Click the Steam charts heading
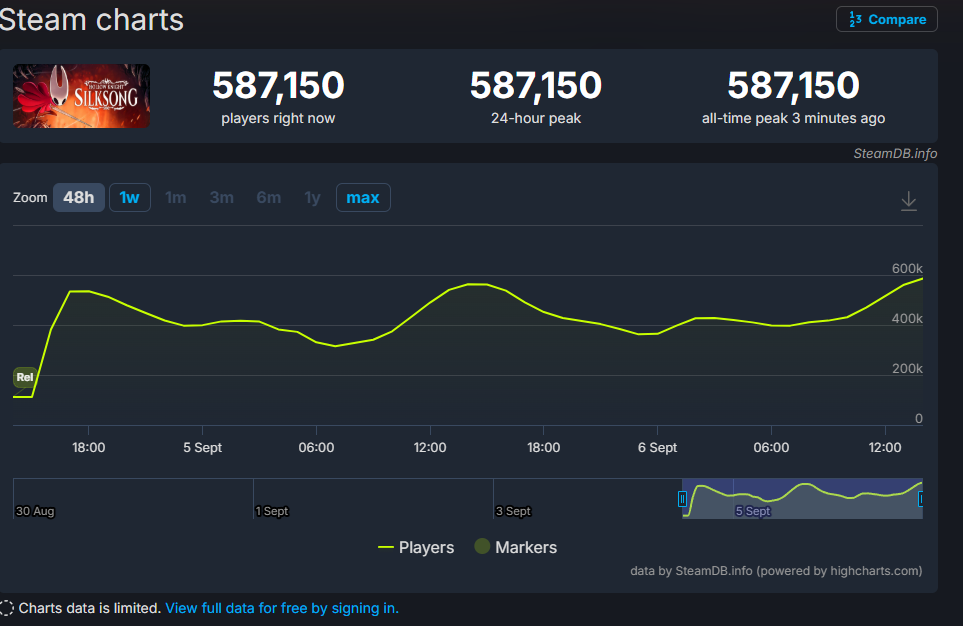Viewport: 963px width, 626px height. point(91,20)
